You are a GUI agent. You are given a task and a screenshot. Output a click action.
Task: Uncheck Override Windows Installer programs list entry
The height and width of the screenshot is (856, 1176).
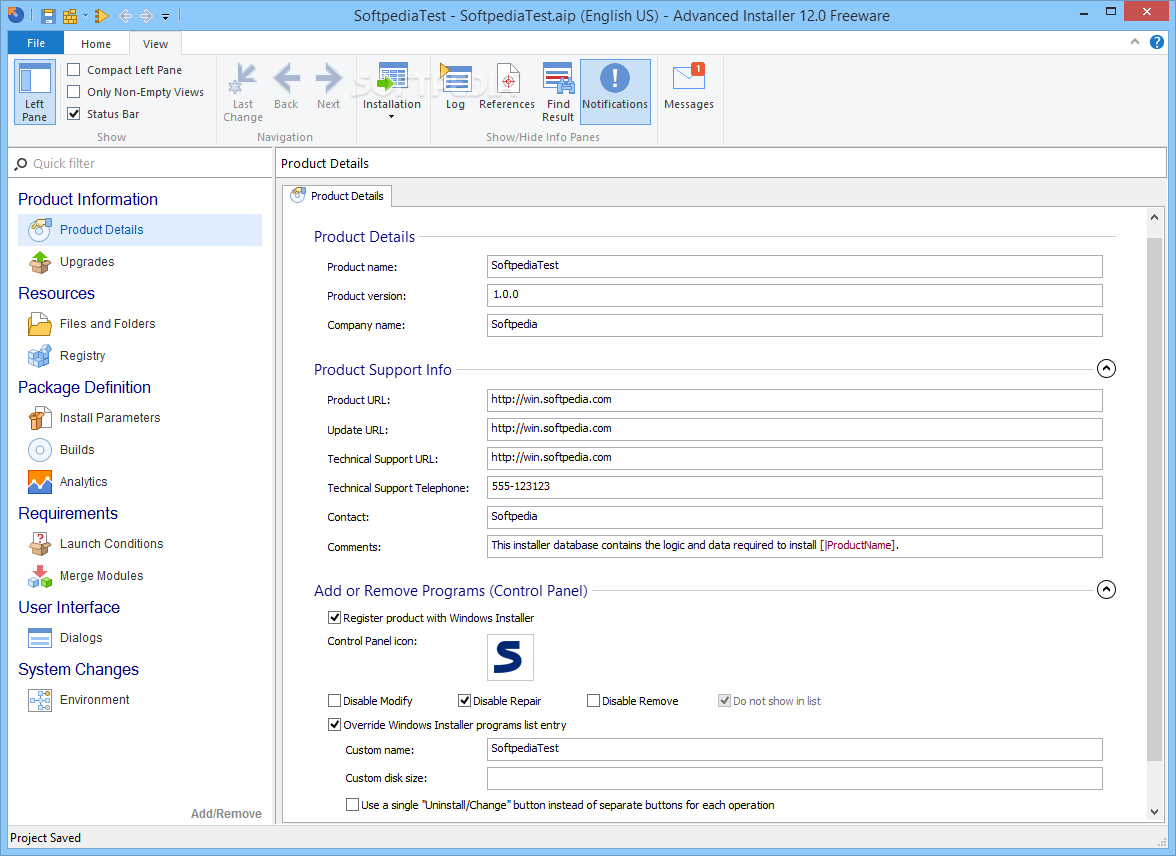point(334,725)
